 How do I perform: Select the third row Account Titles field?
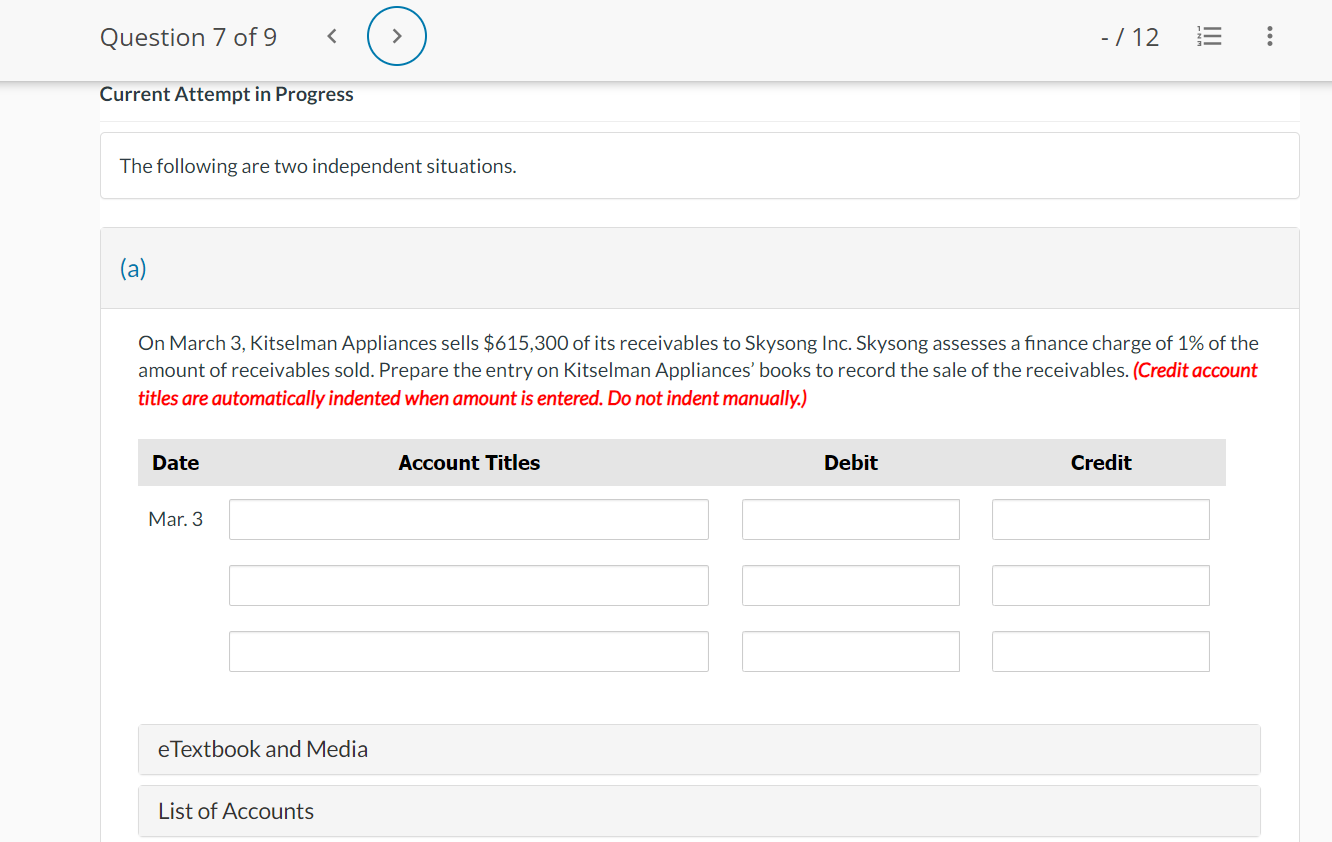point(469,651)
